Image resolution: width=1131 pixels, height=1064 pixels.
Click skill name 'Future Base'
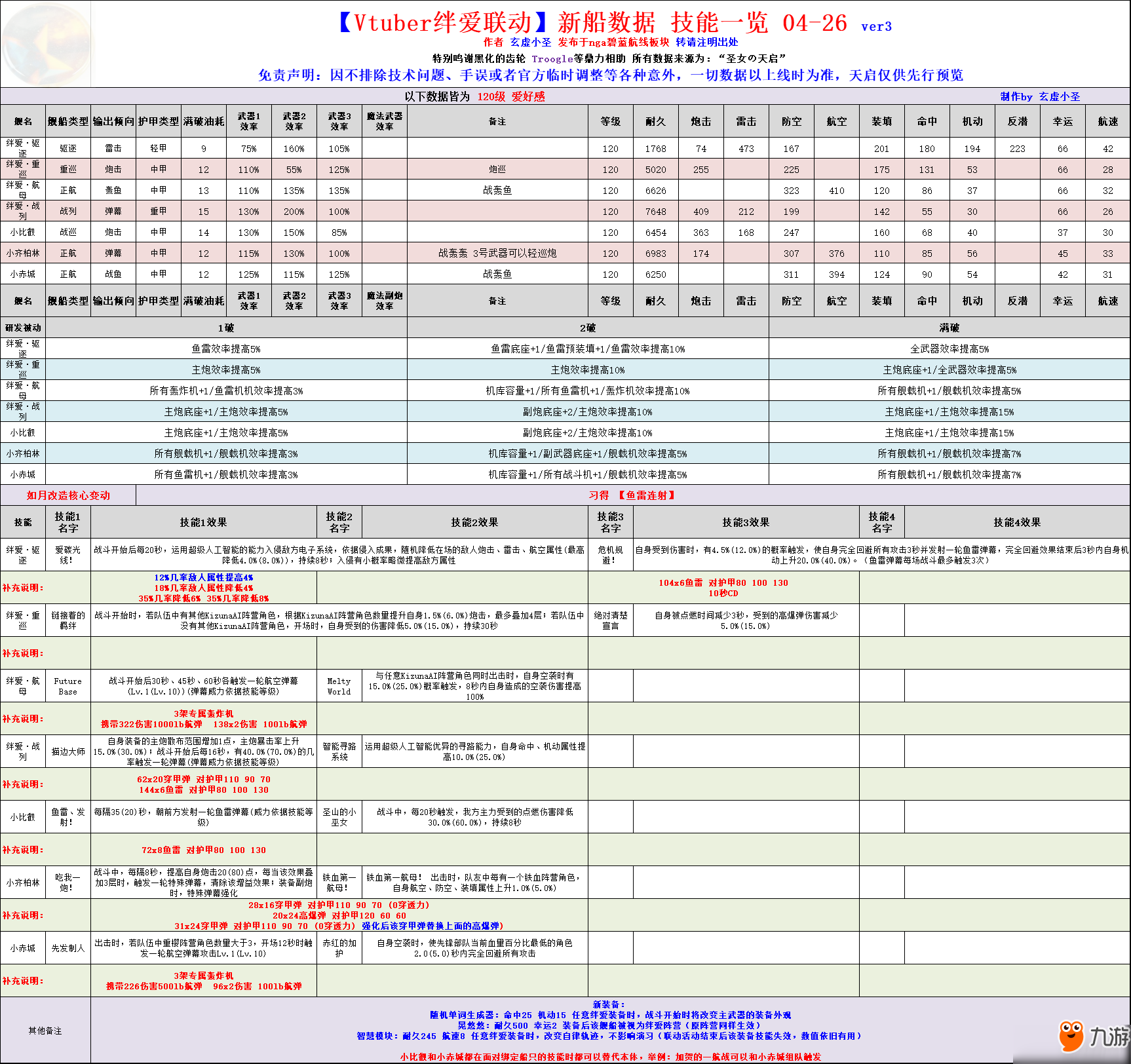click(68, 686)
